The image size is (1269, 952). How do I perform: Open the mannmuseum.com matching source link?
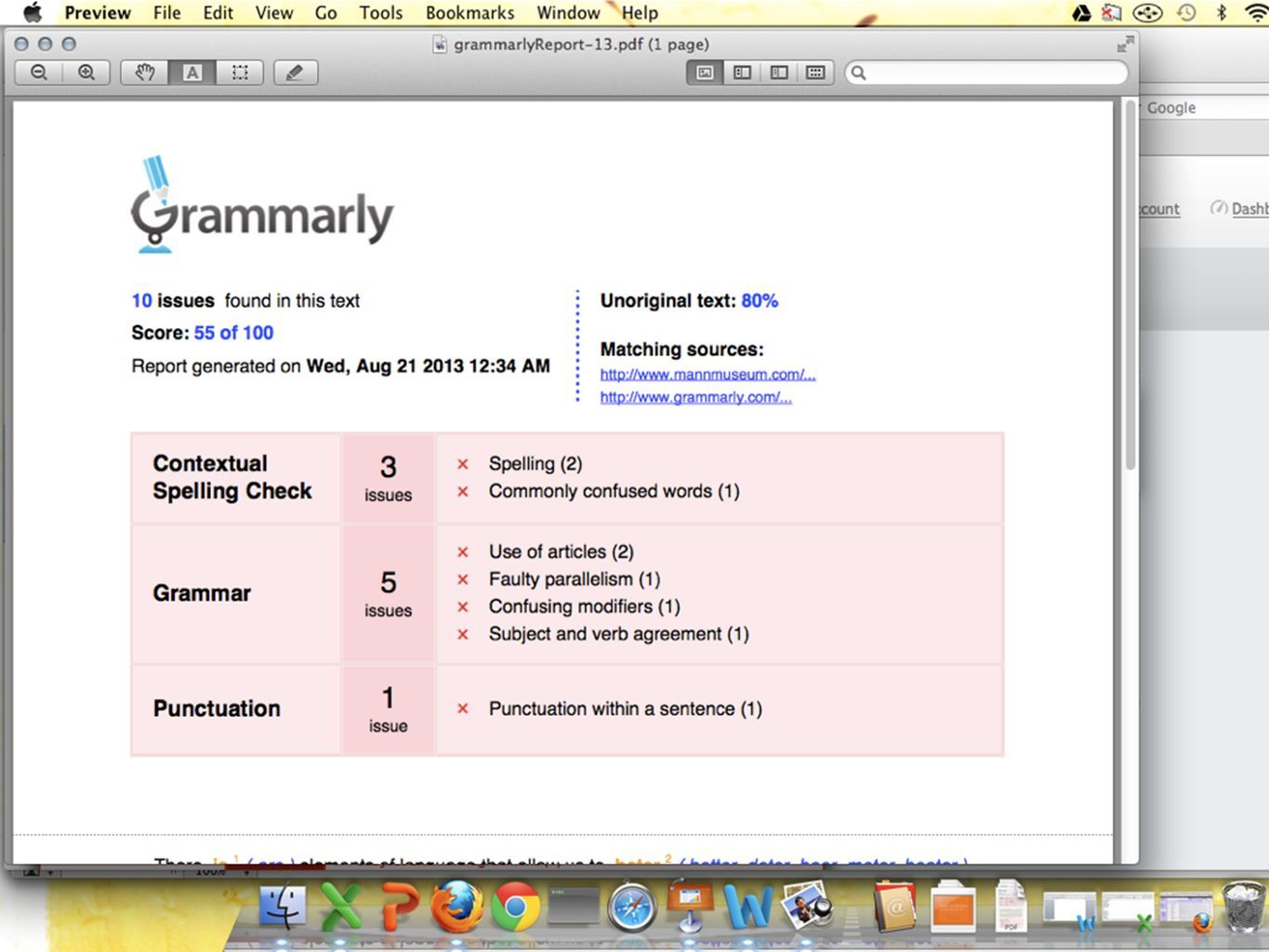pyautogui.click(x=707, y=374)
